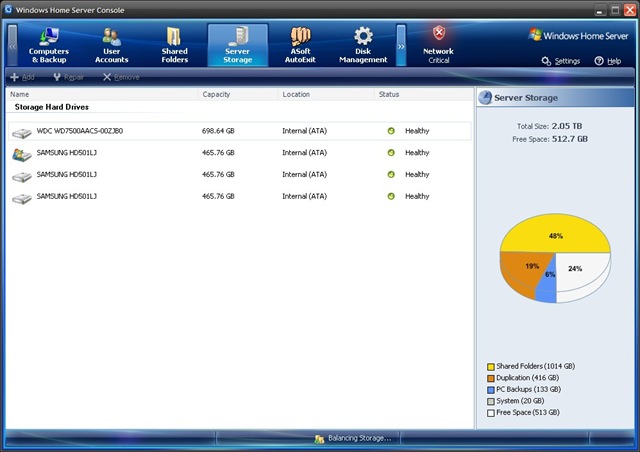
Task: Click the console title bar app icon
Action: tap(8, 9)
